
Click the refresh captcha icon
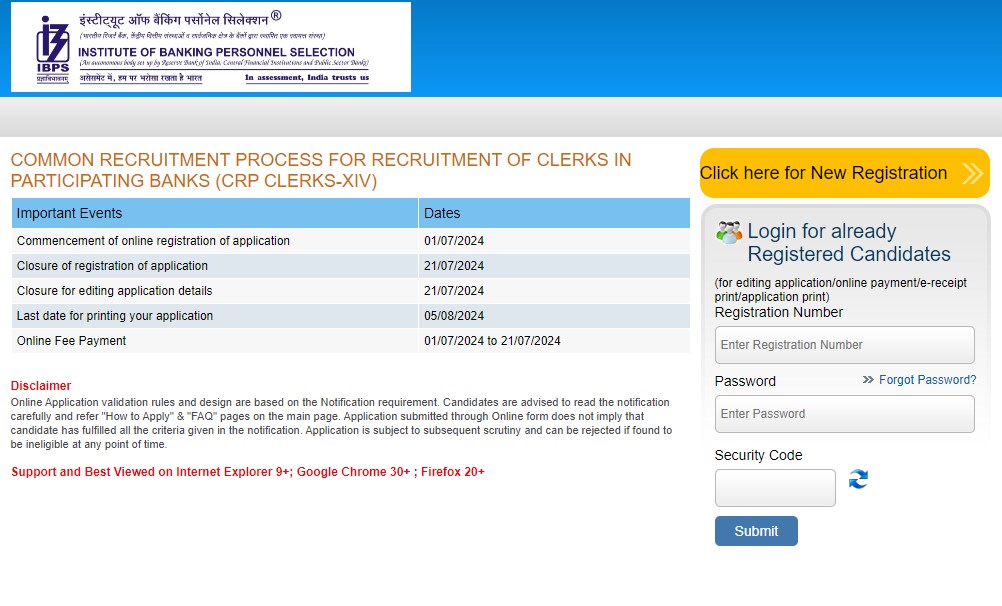[858, 480]
